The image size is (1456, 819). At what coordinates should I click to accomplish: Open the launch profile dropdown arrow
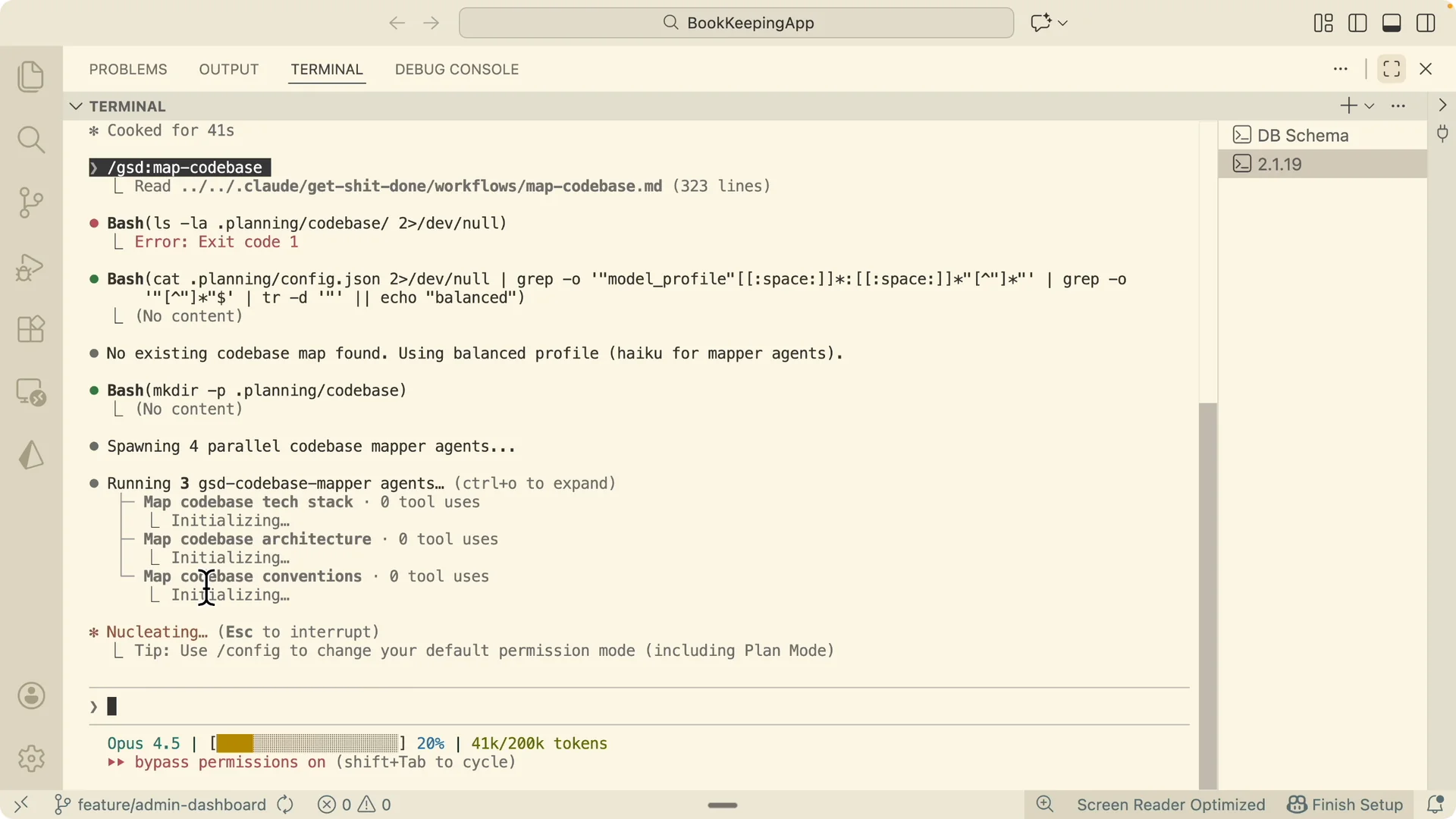(1370, 106)
